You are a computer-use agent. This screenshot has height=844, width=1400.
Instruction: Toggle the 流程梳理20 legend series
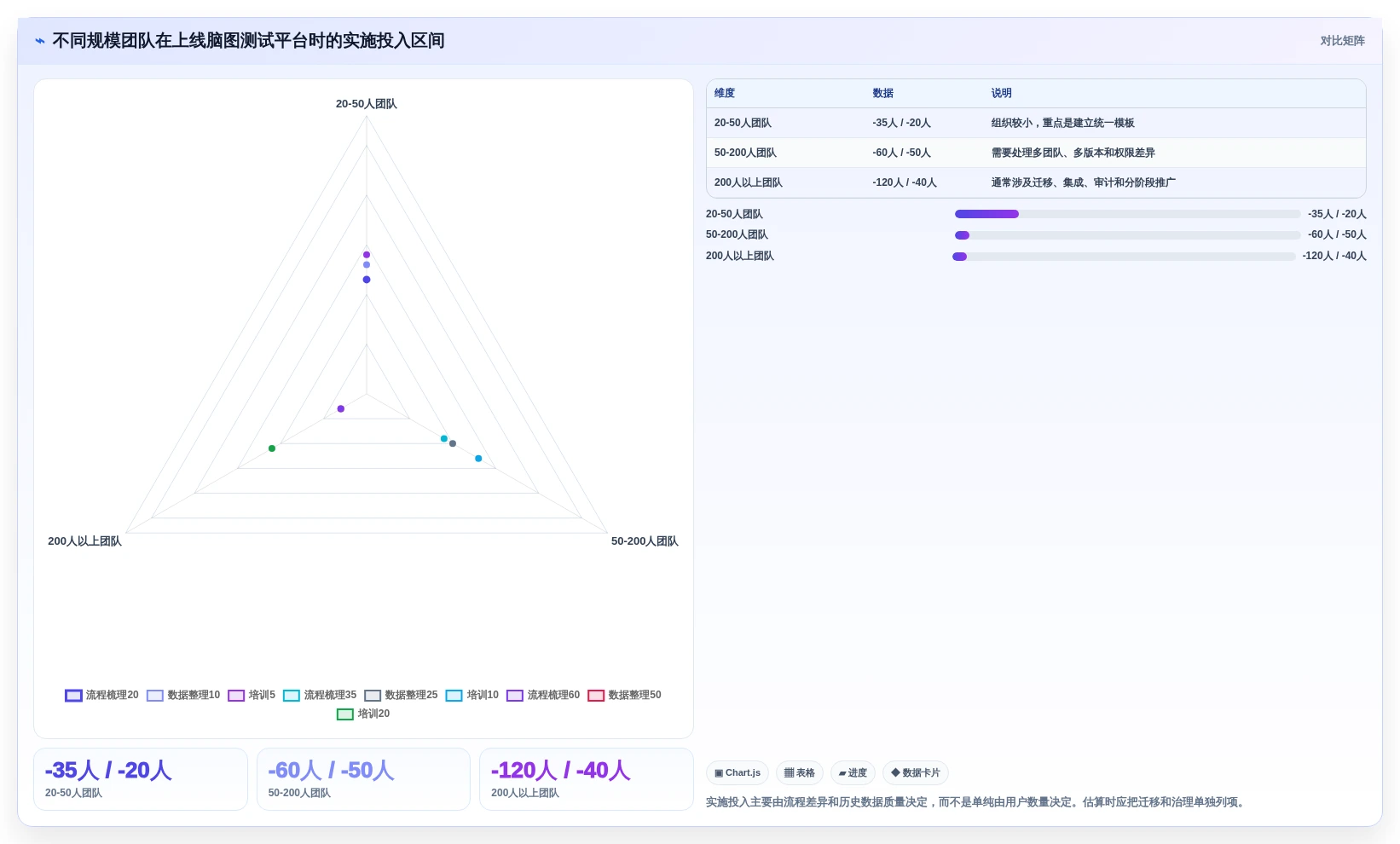click(x=101, y=695)
